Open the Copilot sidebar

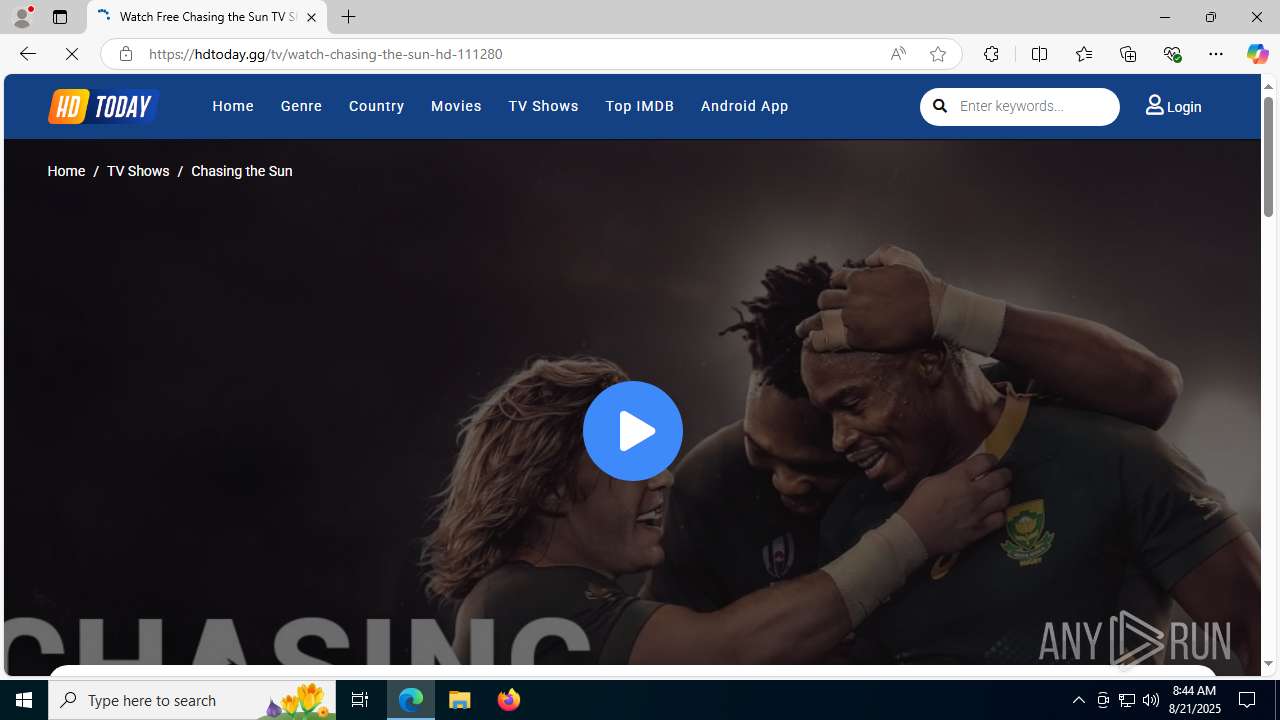click(x=1257, y=54)
